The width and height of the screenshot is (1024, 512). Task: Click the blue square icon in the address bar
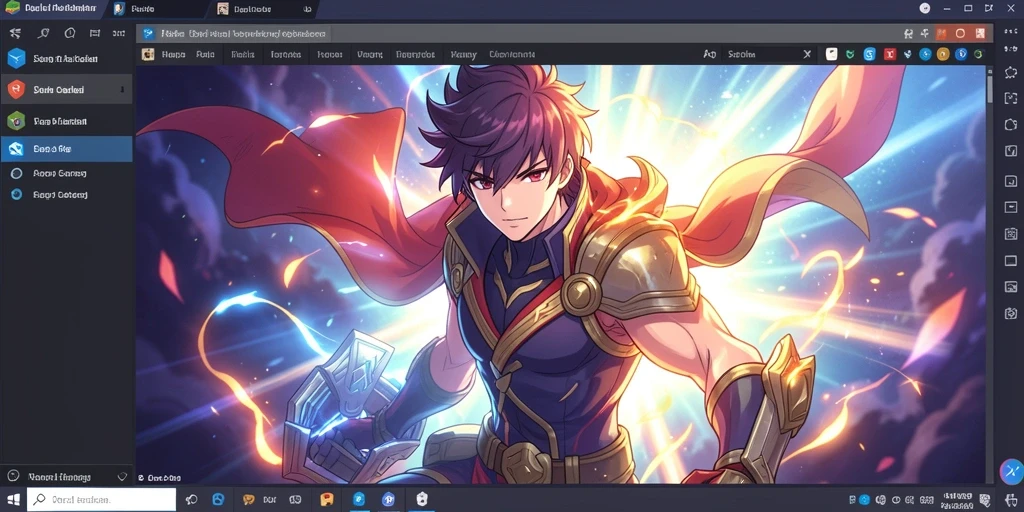coord(148,33)
